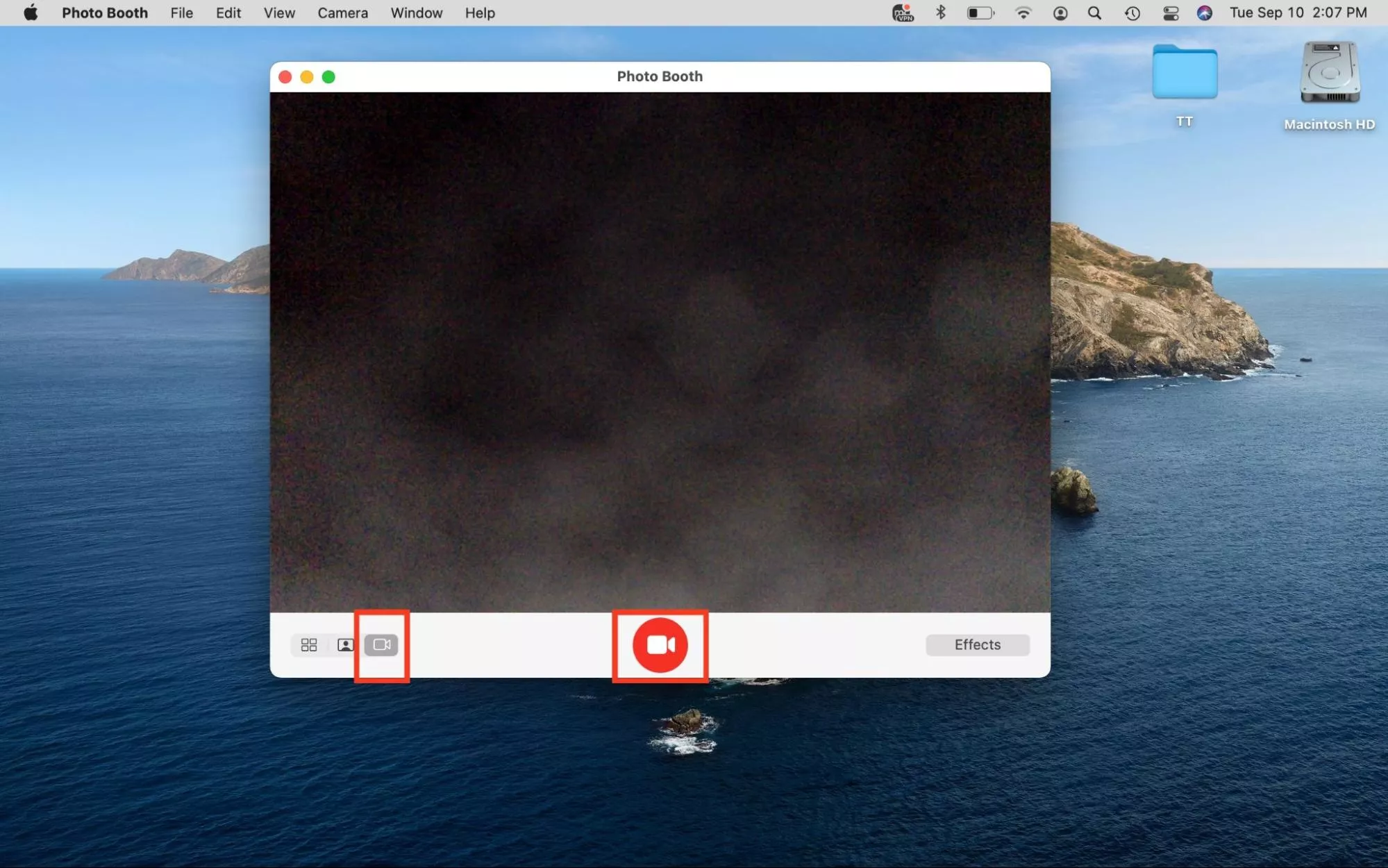Viewport: 1388px width, 868px height.
Task: Open the Camera menu
Action: point(342,13)
